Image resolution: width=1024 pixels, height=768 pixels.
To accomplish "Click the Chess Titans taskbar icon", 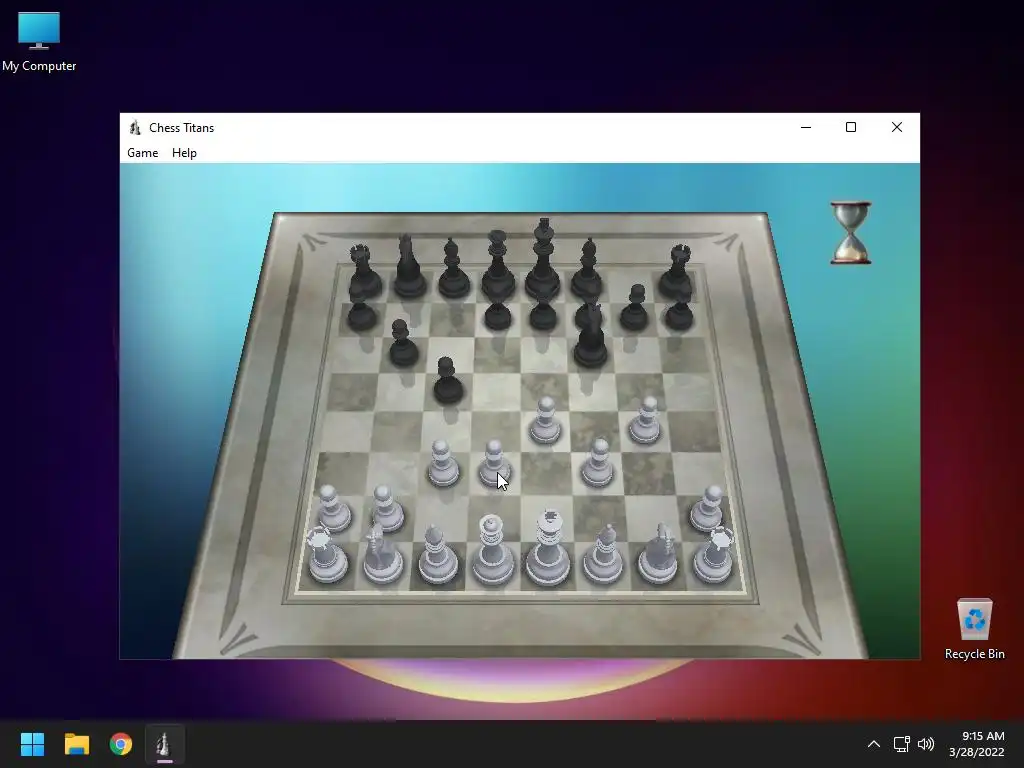I will [x=165, y=744].
